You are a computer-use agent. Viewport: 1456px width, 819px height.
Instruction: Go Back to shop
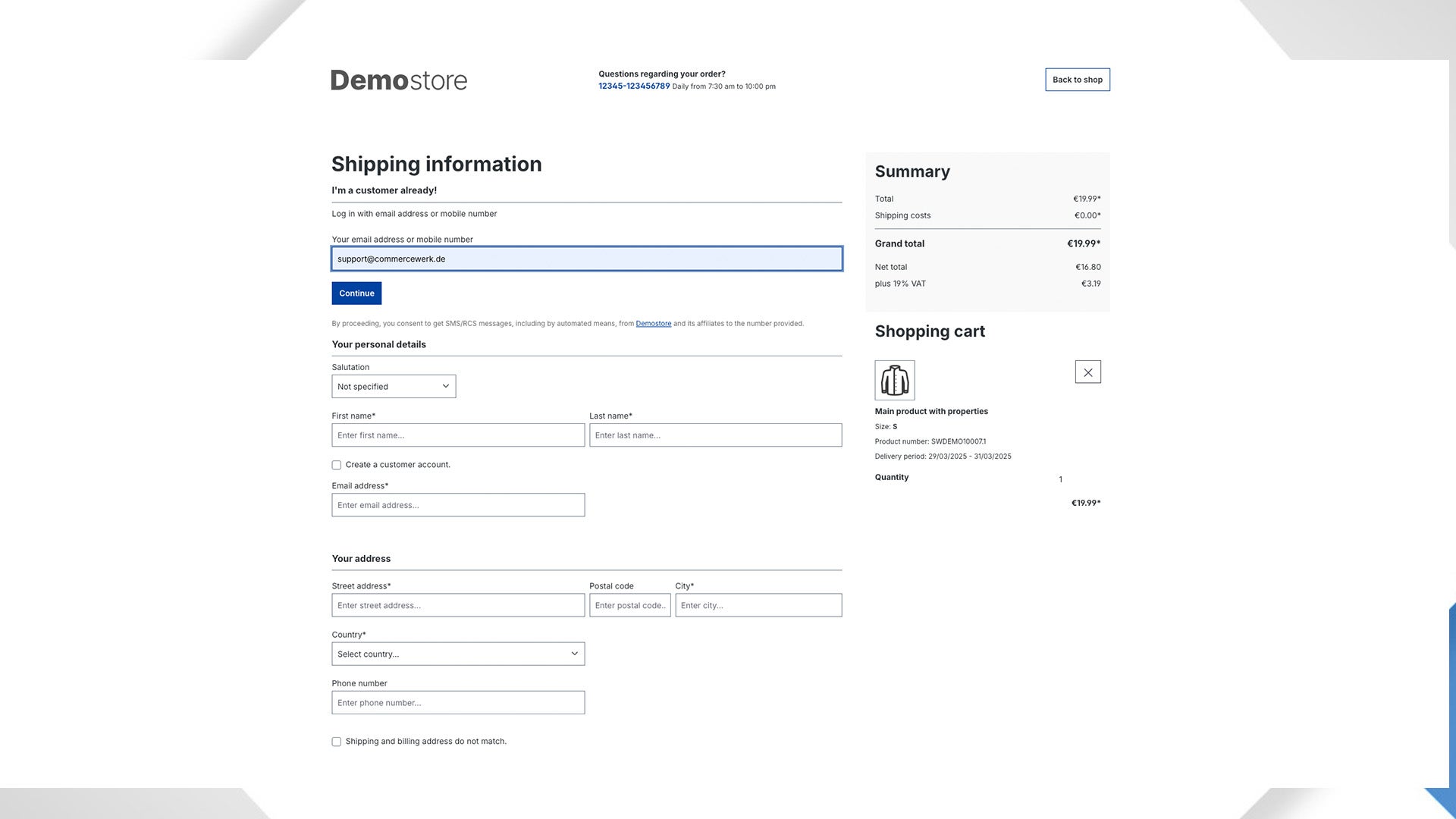click(1078, 80)
